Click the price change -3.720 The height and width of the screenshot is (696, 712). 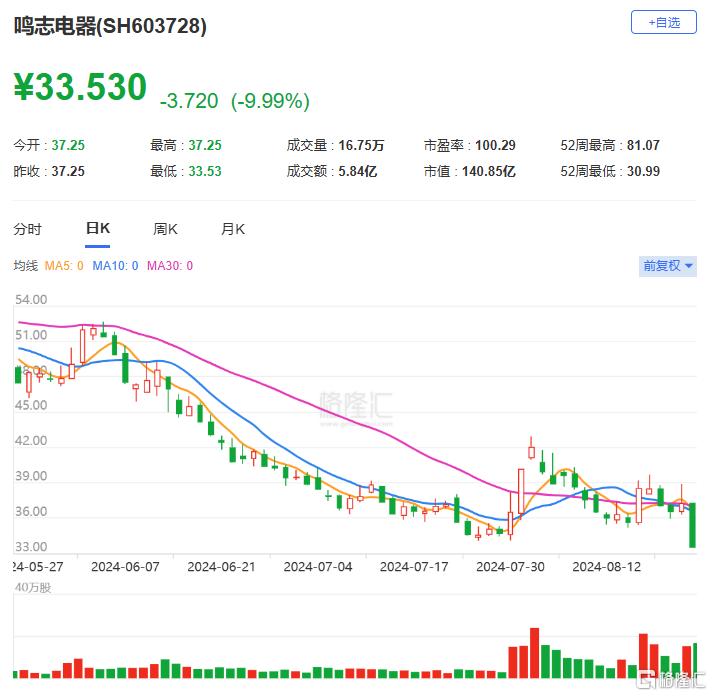(189, 101)
